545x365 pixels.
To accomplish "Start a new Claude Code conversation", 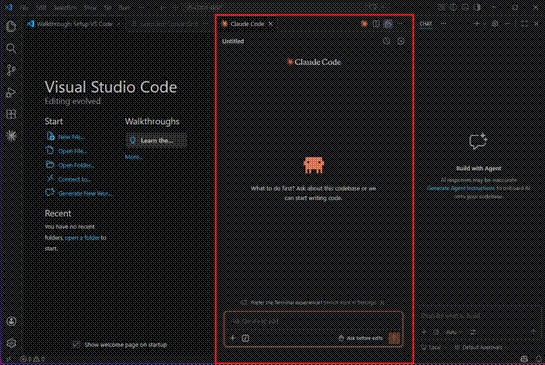I will [401, 41].
